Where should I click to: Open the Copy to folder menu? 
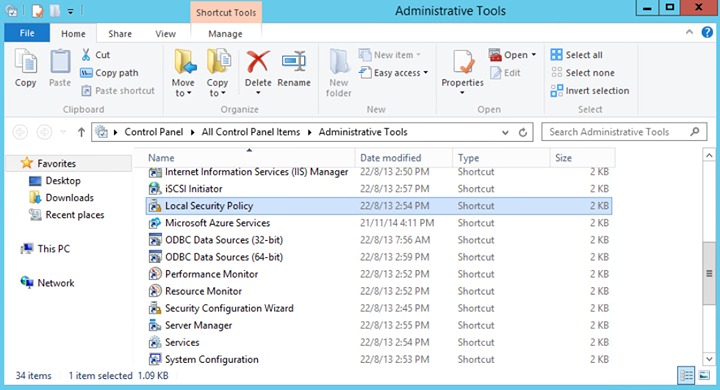click(217, 73)
